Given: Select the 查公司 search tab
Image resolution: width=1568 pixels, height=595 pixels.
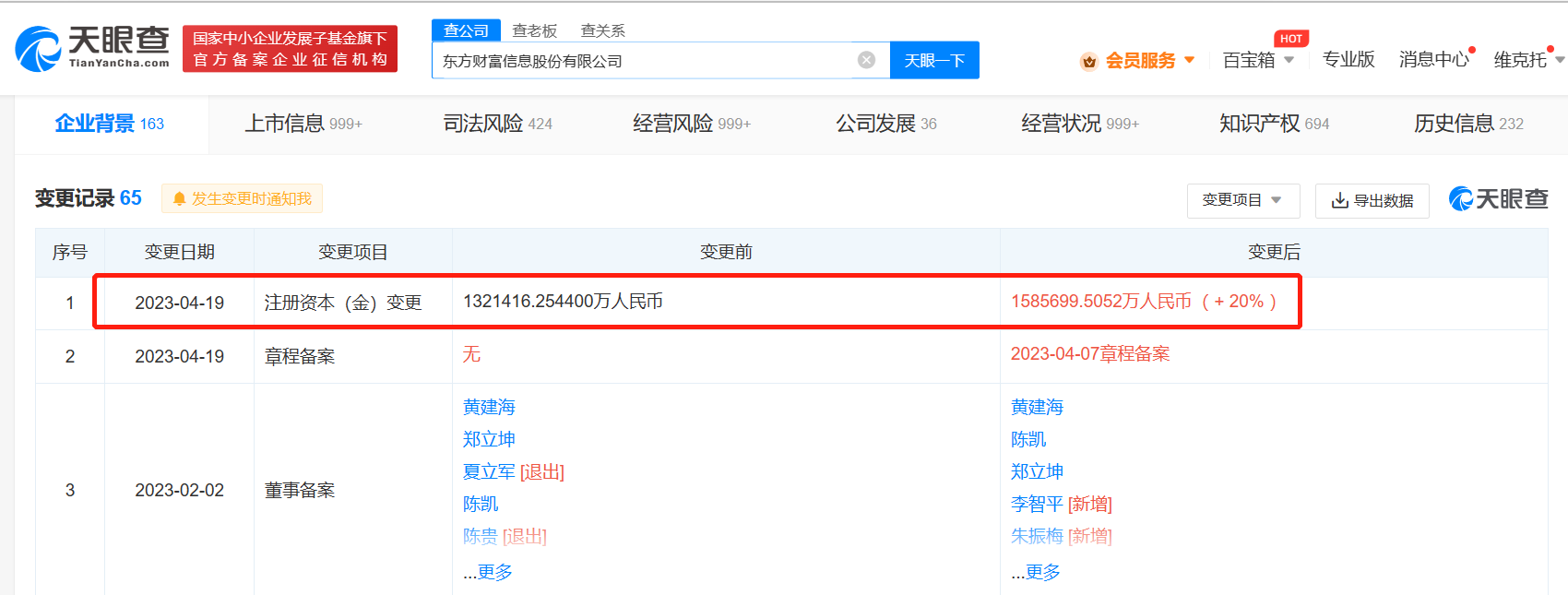Looking at the screenshot, I should (x=466, y=30).
